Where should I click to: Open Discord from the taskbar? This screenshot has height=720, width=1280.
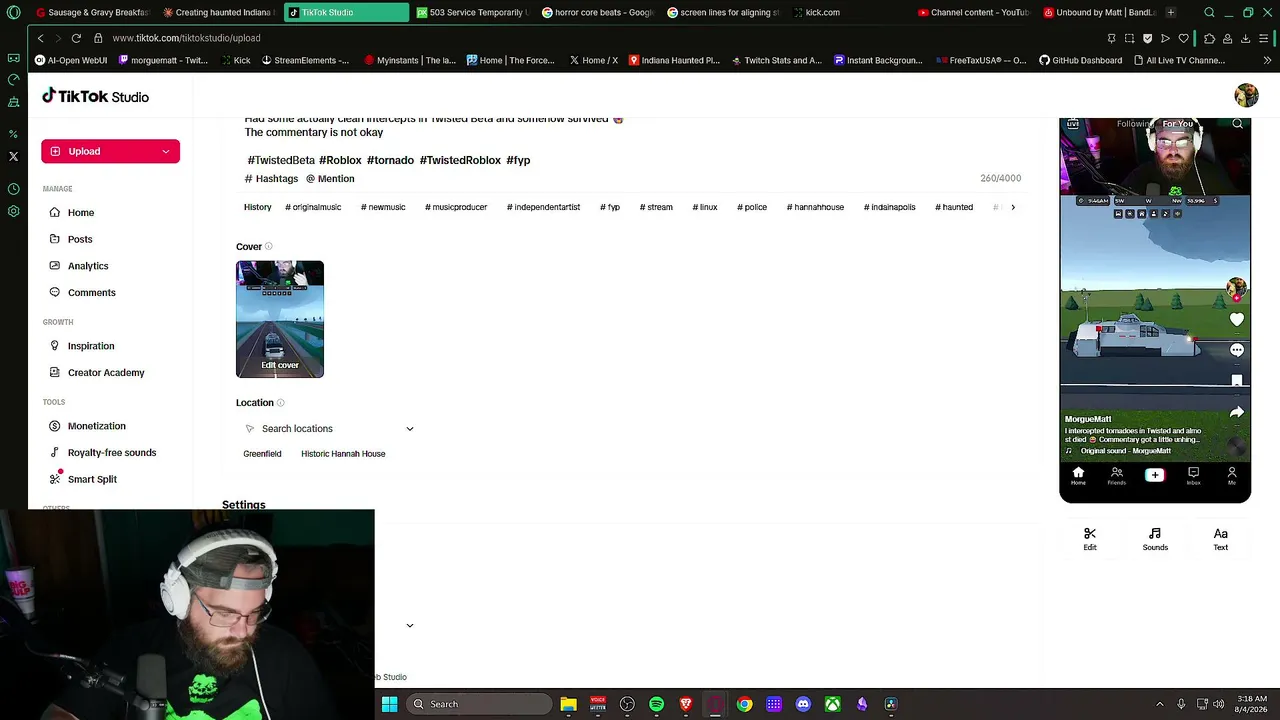[x=803, y=704]
